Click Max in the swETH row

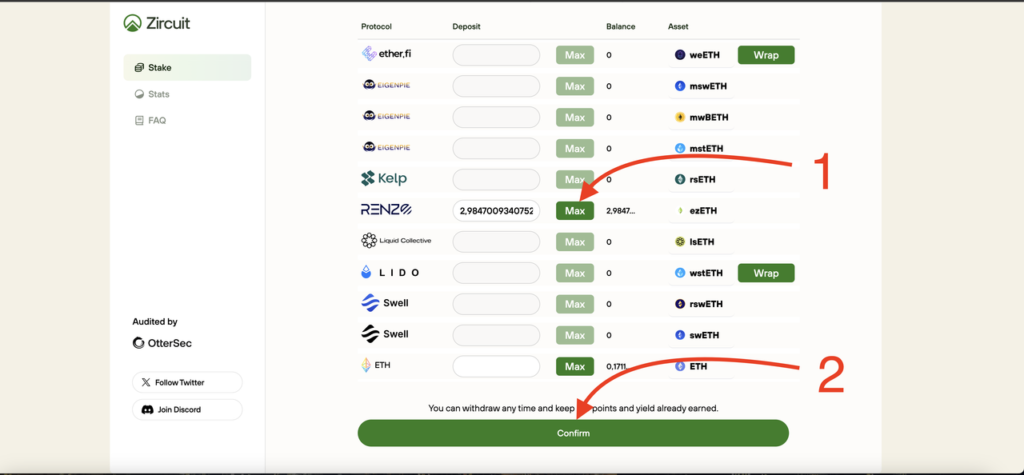coord(575,335)
